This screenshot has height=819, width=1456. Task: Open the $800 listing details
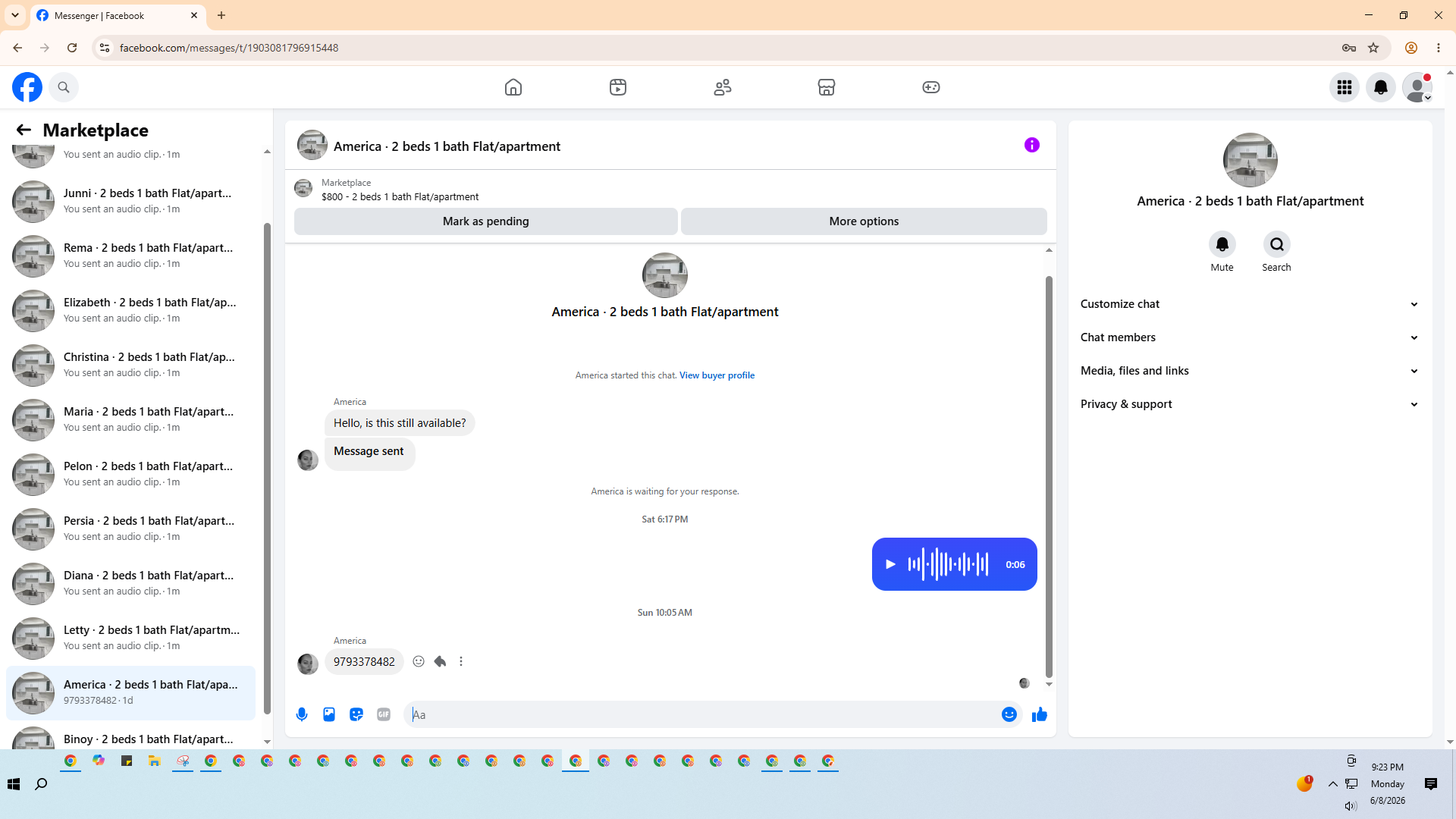click(x=400, y=196)
